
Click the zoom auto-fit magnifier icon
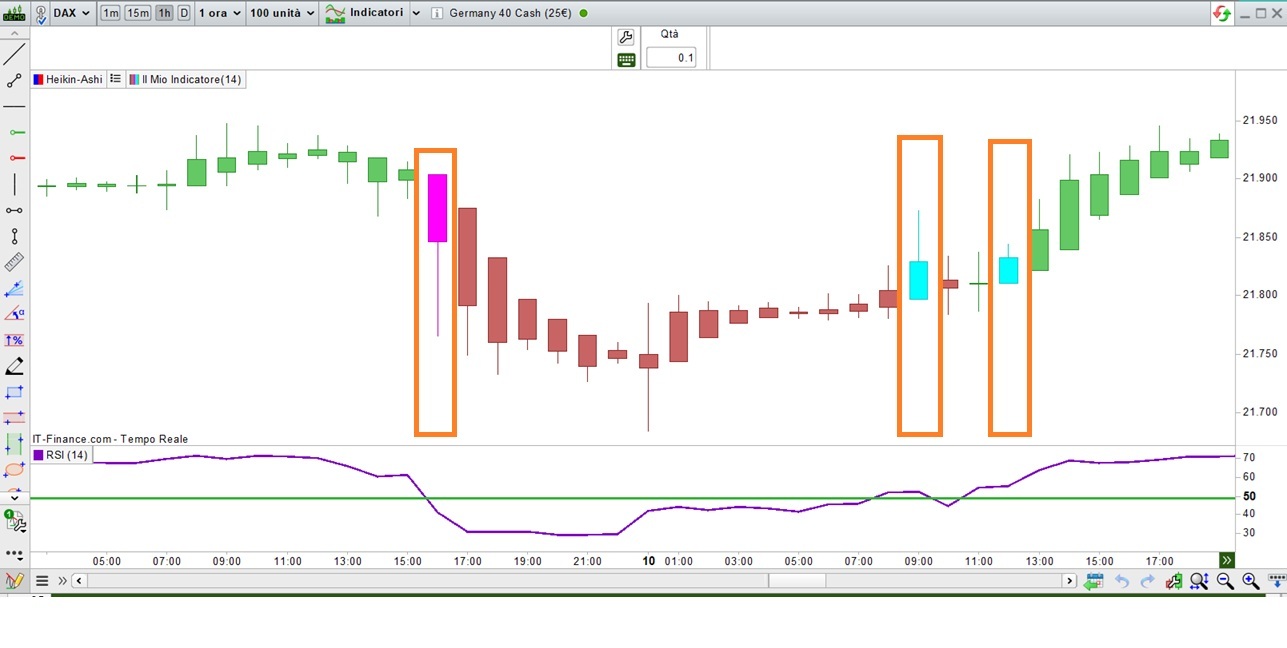click(1199, 582)
